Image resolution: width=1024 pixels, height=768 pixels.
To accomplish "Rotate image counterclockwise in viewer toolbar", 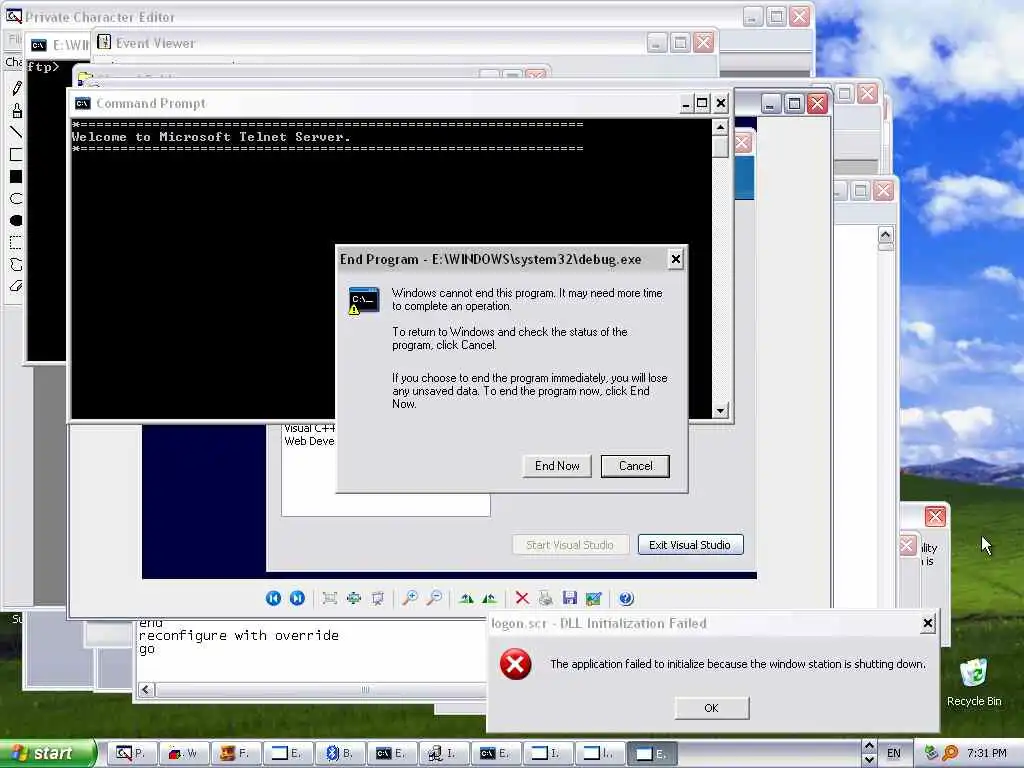I will (490, 598).
